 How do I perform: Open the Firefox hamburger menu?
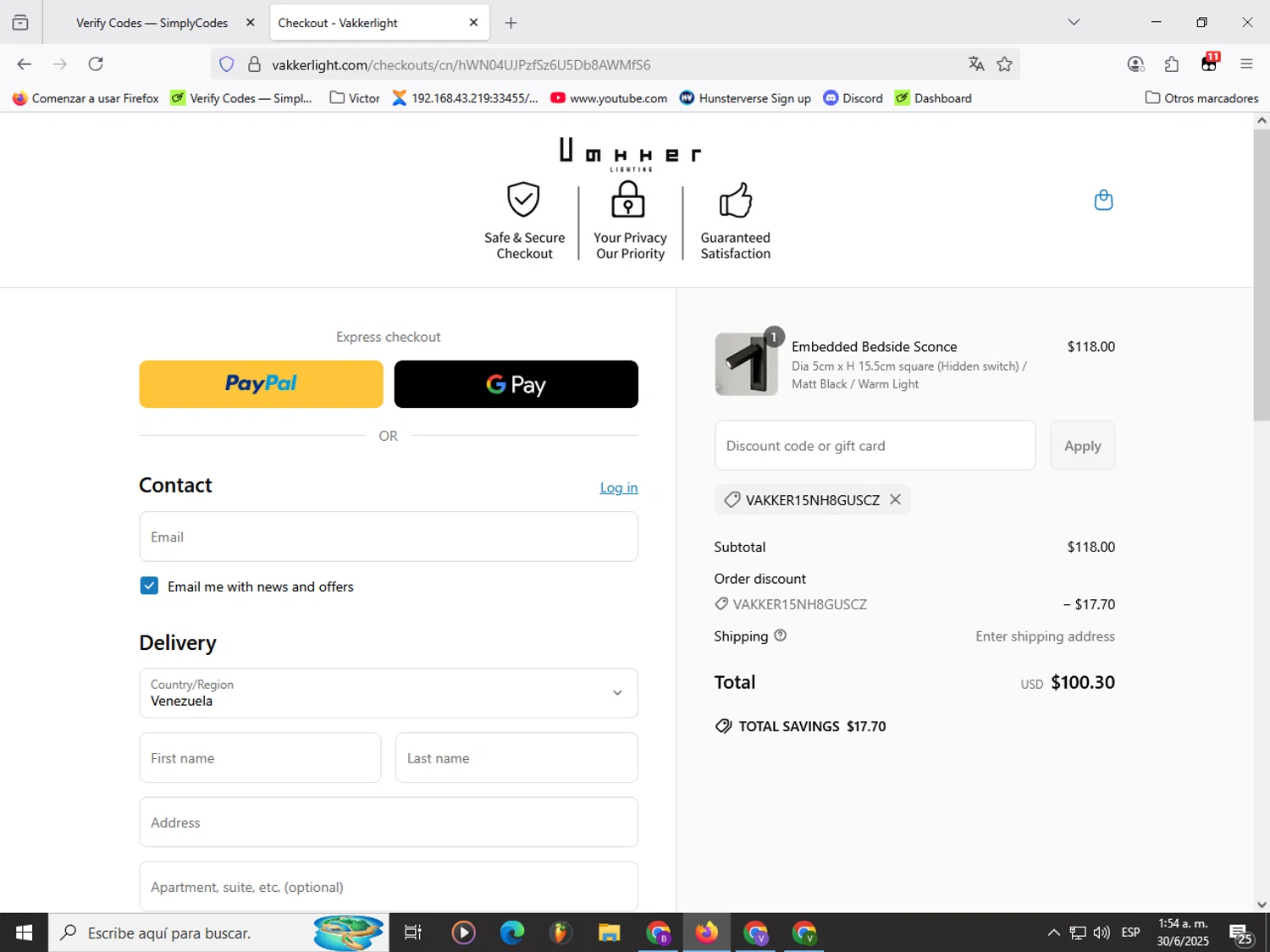tap(1246, 64)
